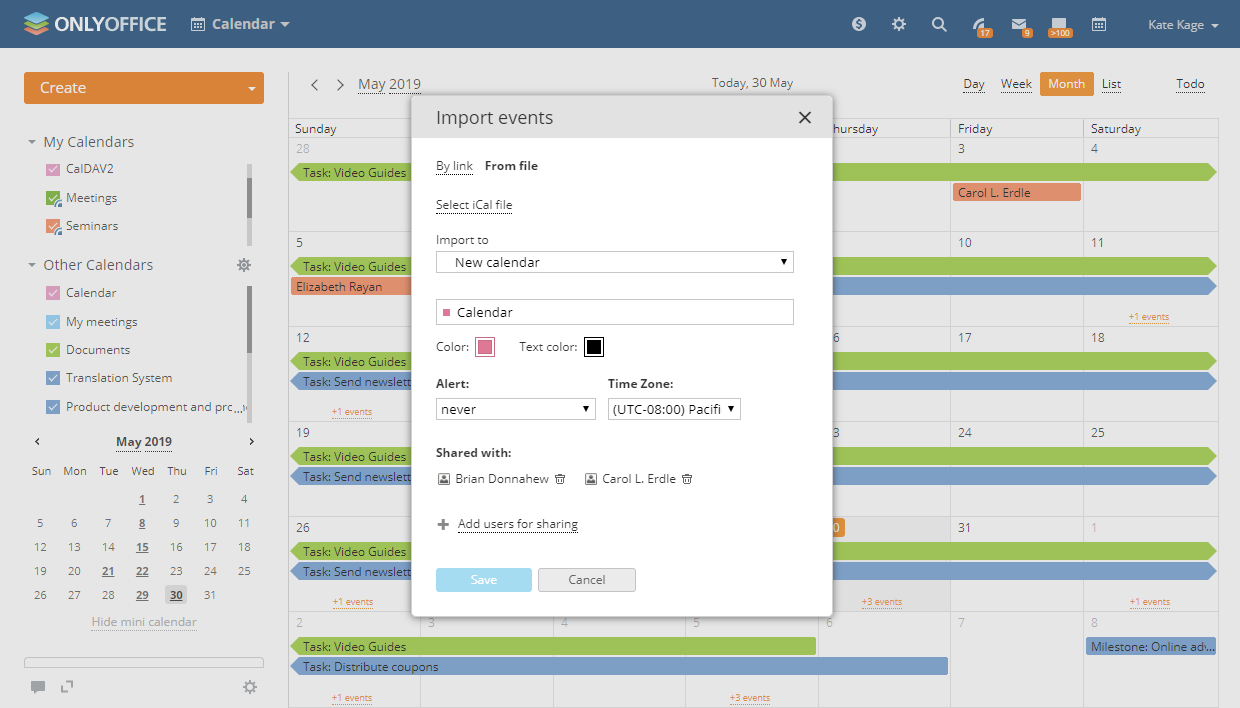Delete Carol L. Erdle from sharing list
Screen dimensions: 1240x708
687,479
